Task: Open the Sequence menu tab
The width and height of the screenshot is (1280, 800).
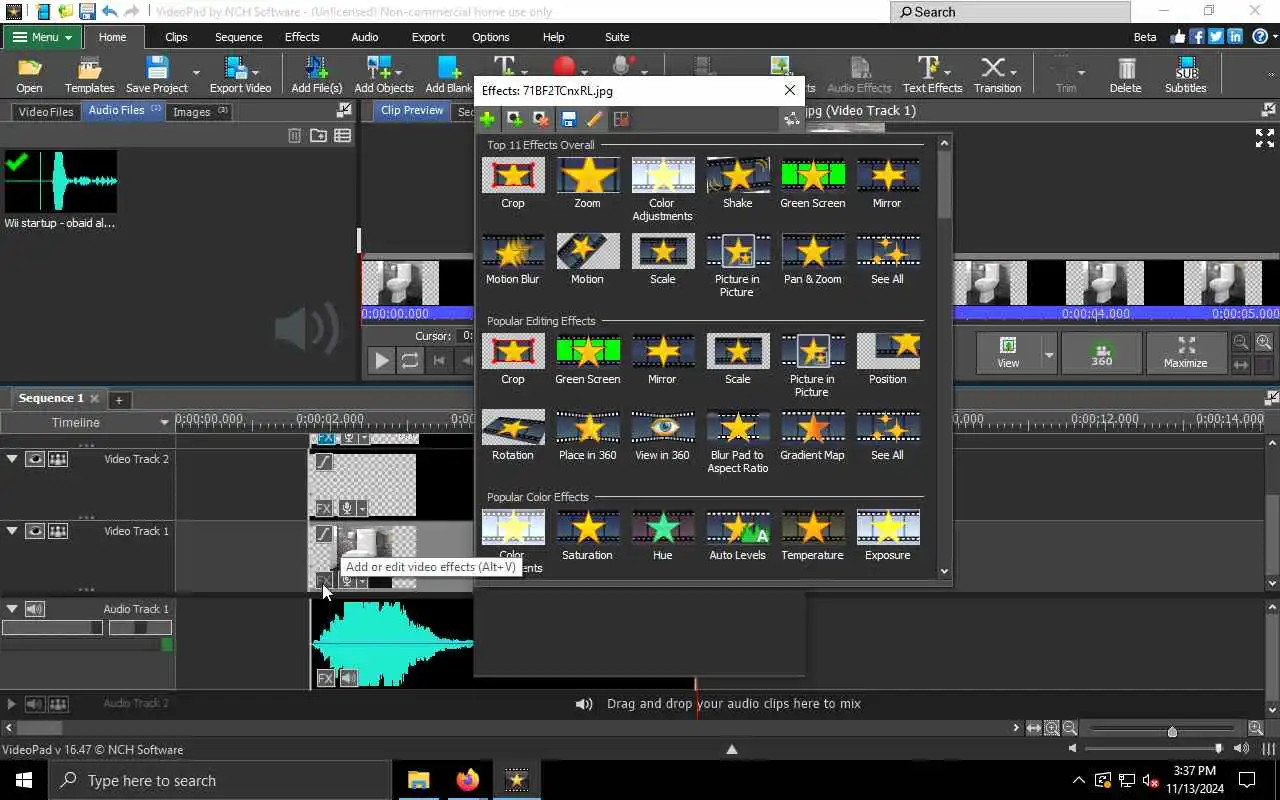Action: tap(238, 37)
